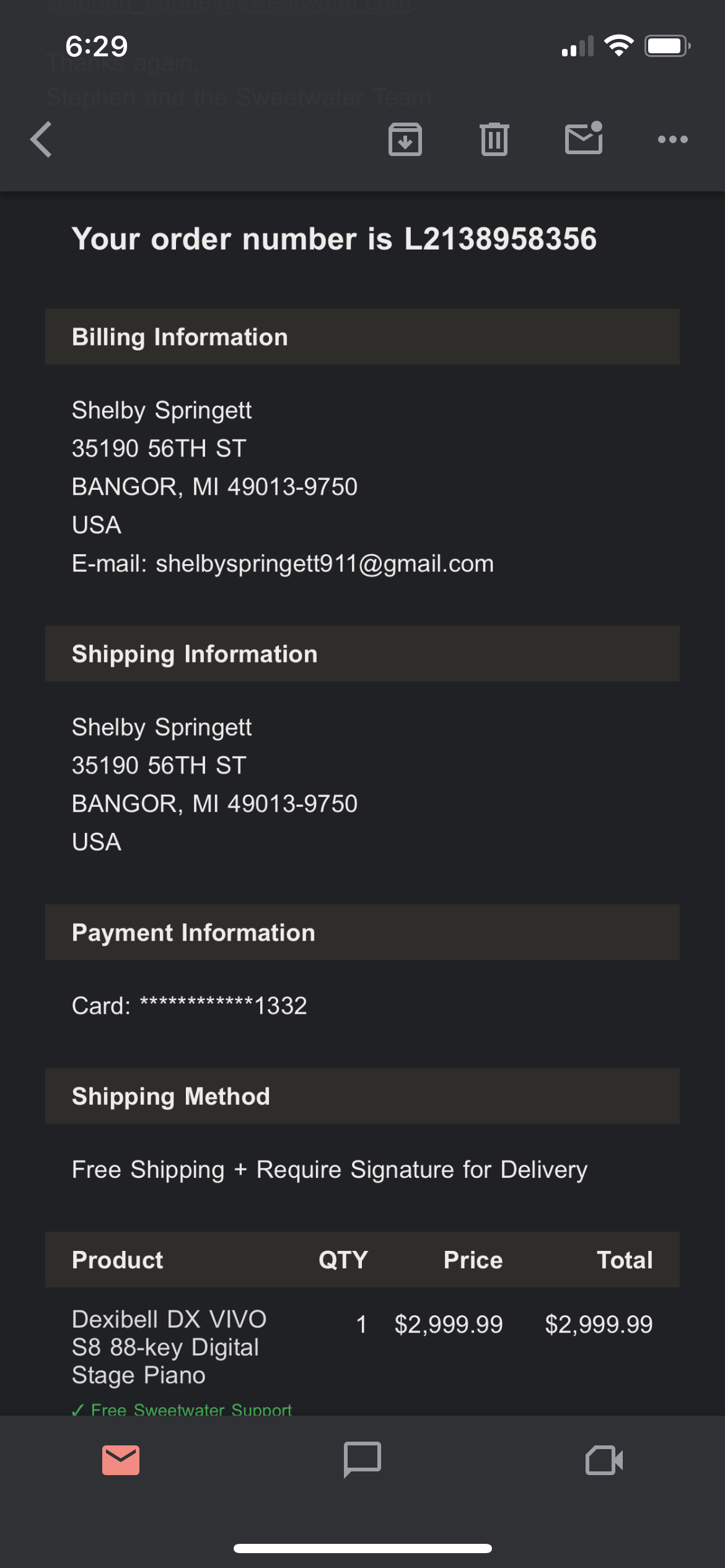Tap the Billing Information section header
The height and width of the screenshot is (1568, 725).
coord(180,337)
